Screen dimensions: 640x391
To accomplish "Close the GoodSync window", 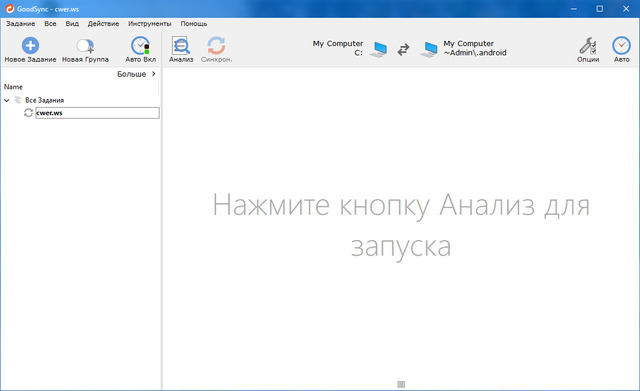I will 626,9.
